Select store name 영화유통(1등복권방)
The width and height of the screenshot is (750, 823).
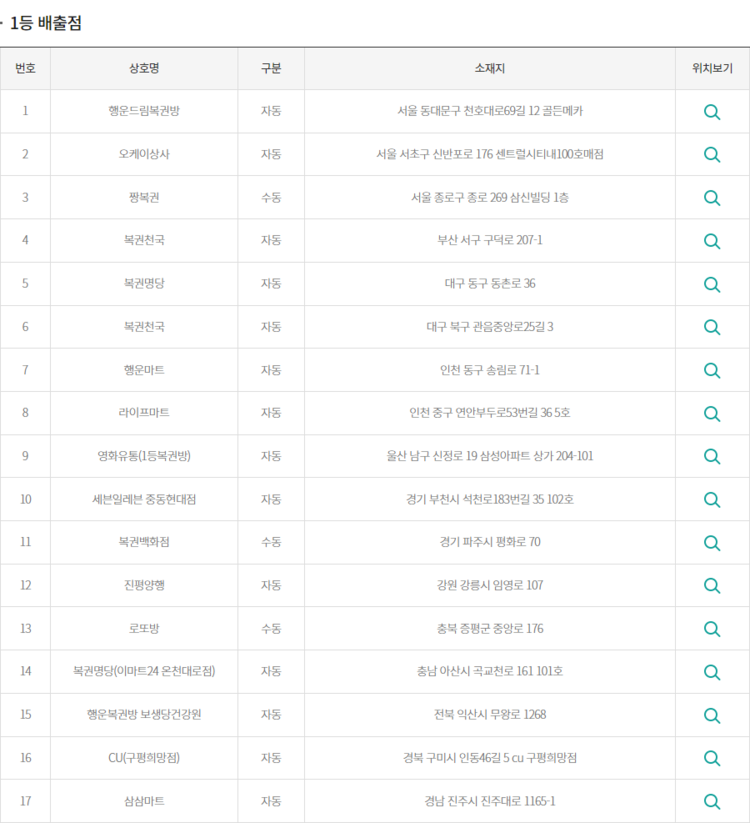coord(144,456)
